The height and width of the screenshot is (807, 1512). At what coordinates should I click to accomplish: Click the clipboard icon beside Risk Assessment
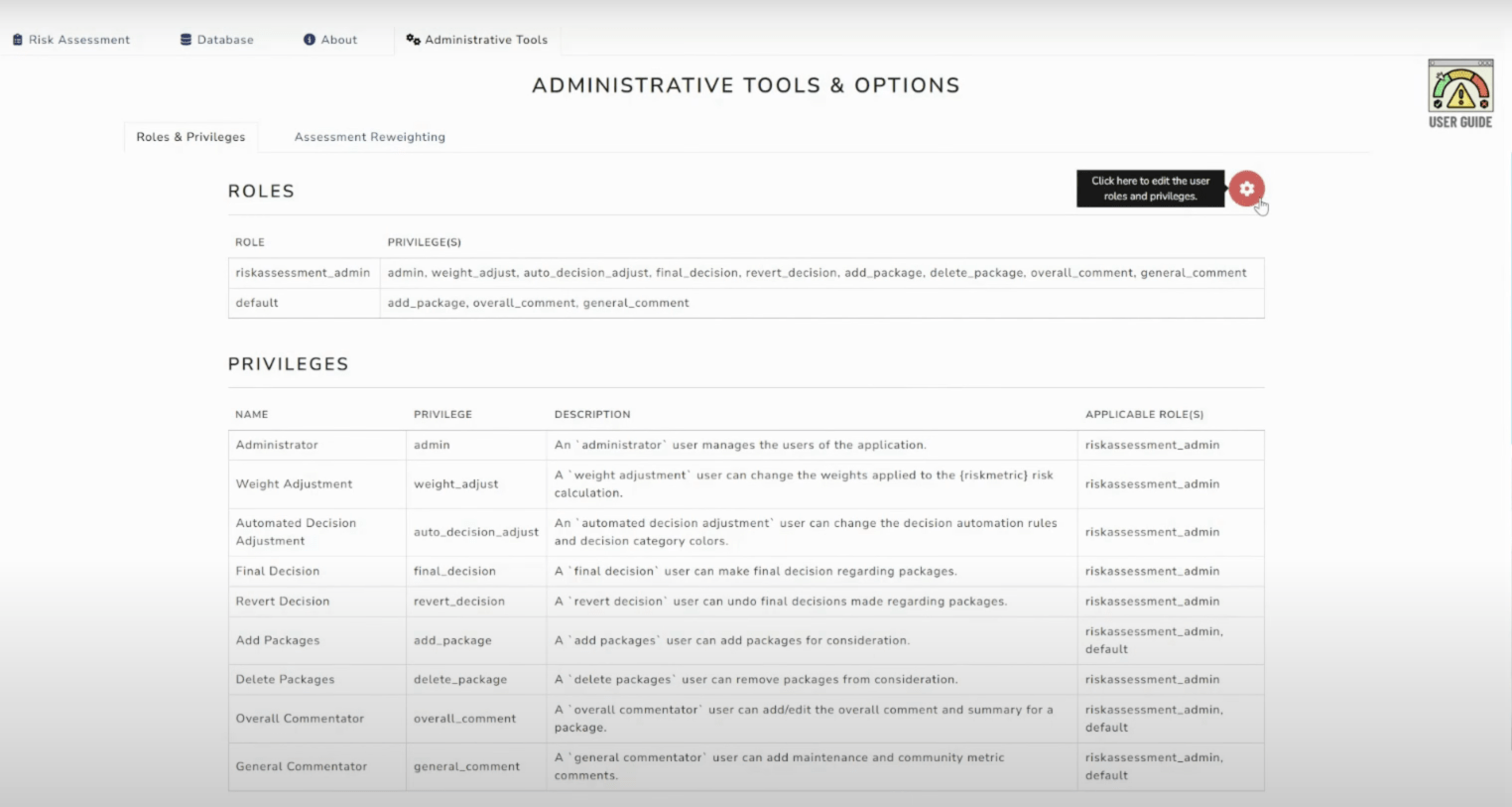pyautogui.click(x=18, y=40)
